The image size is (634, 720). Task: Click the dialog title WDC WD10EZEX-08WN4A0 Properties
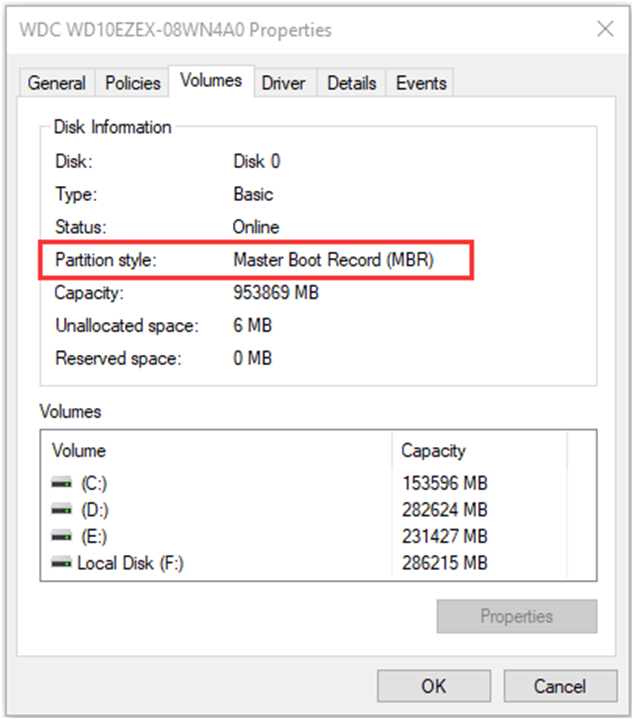[175, 30]
